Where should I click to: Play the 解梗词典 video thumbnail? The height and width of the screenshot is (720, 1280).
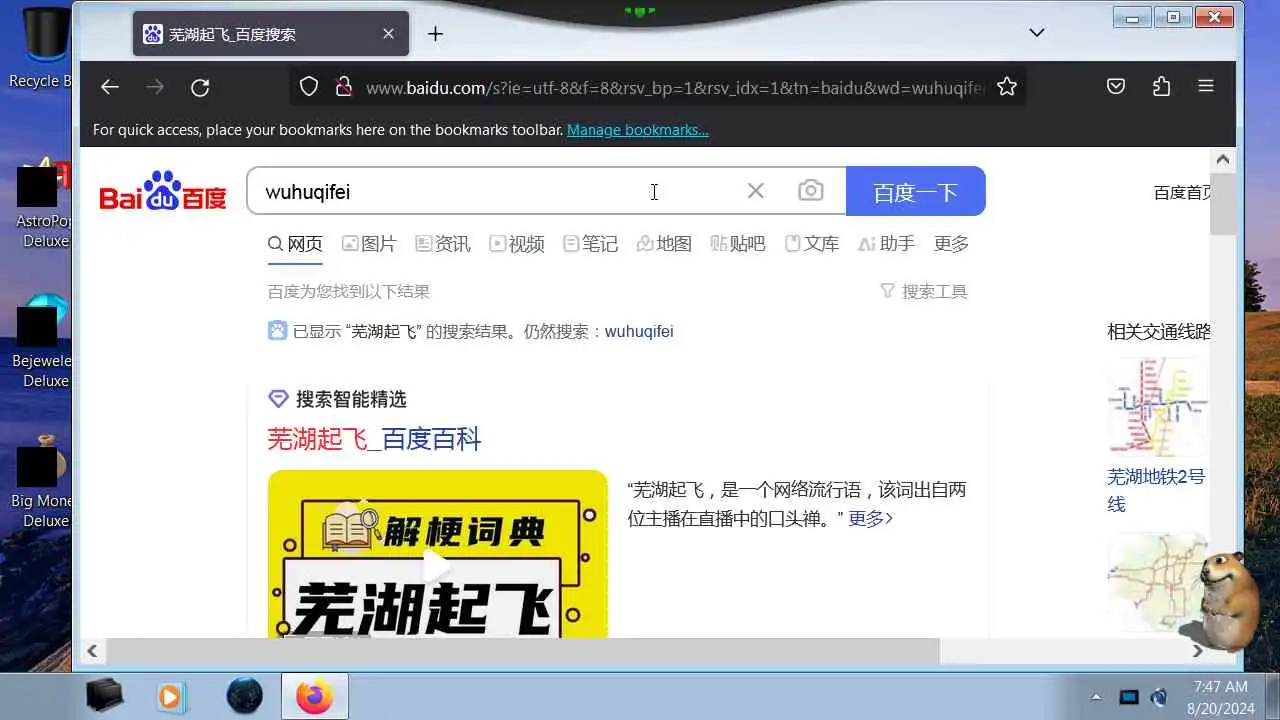tap(438, 555)
